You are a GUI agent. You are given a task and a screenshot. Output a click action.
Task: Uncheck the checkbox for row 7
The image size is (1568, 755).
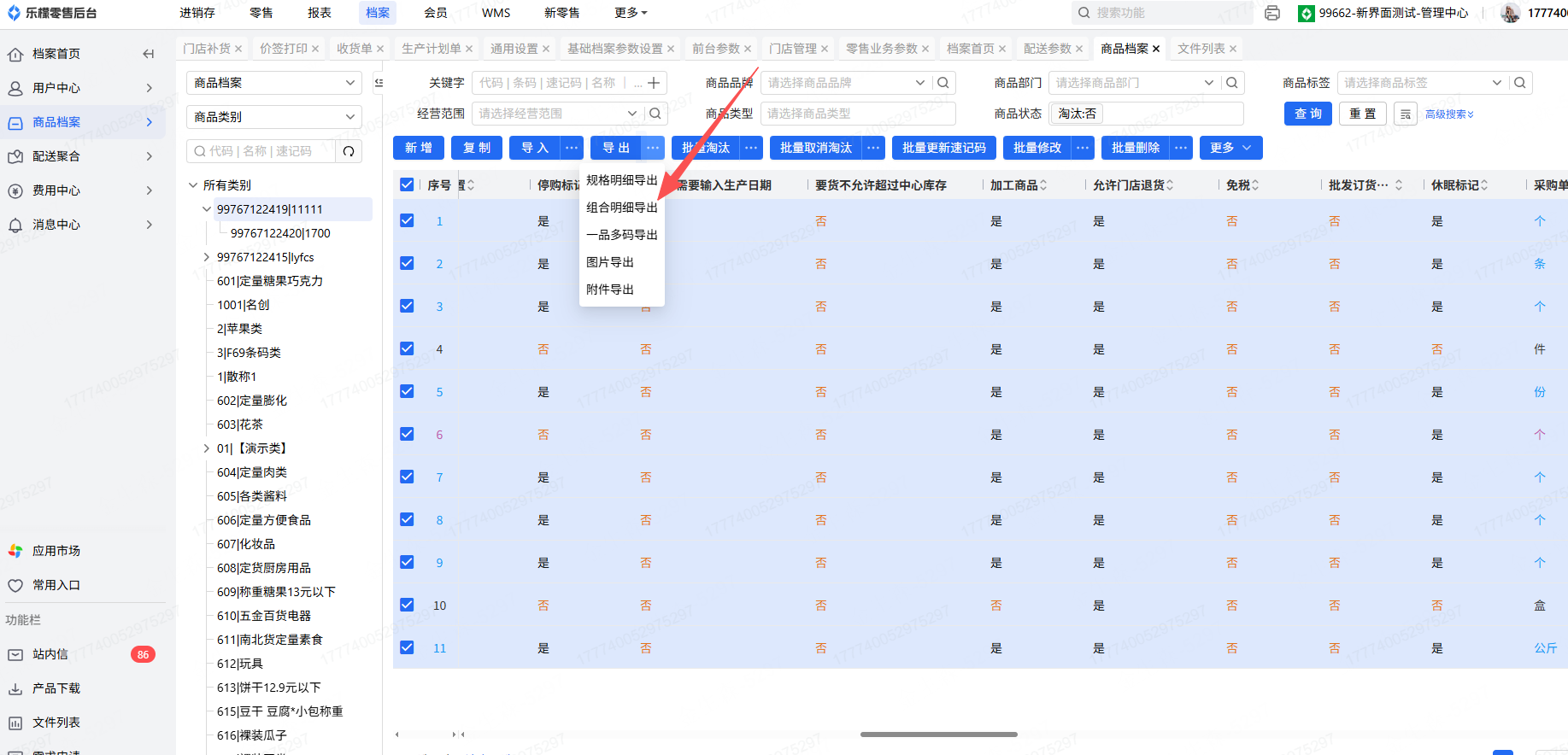[407, 477]
